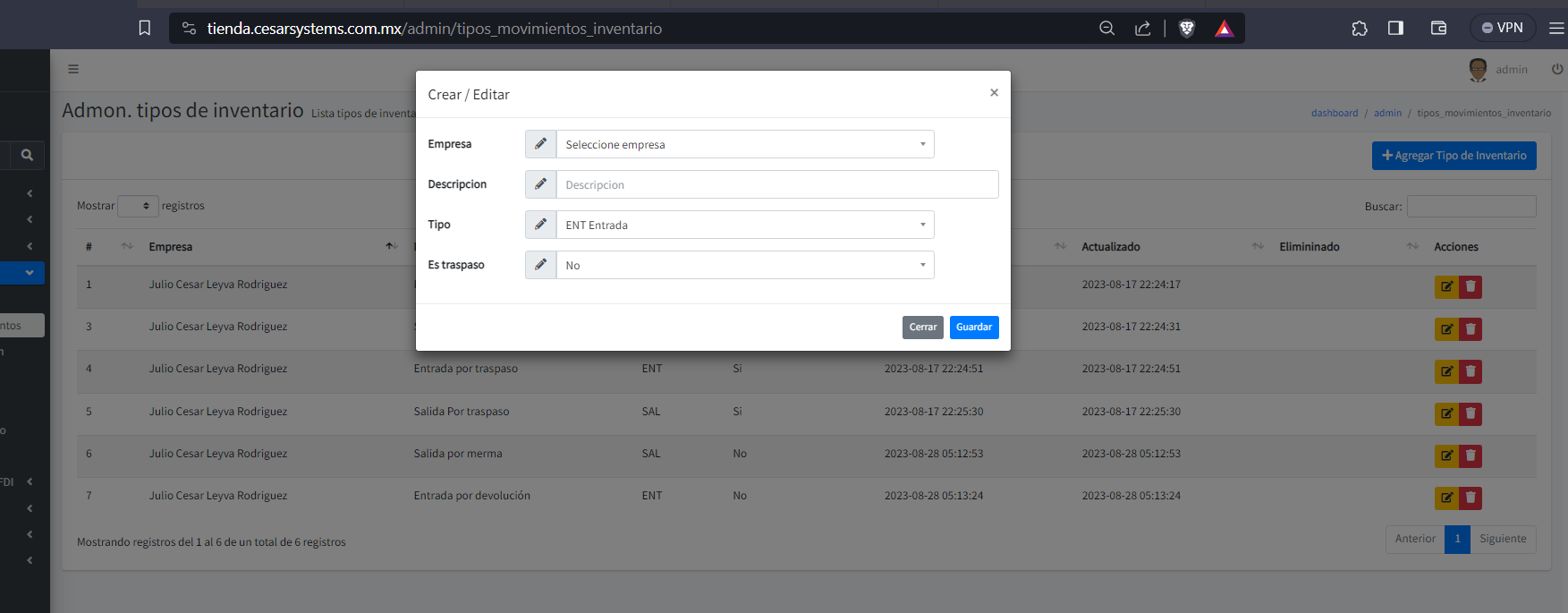Image resolution: width=1568 pixels, height=613 pixels.
Task: Click yellow edit icon for row 6
Action: pyautogui.click(x=1446, y=455)
